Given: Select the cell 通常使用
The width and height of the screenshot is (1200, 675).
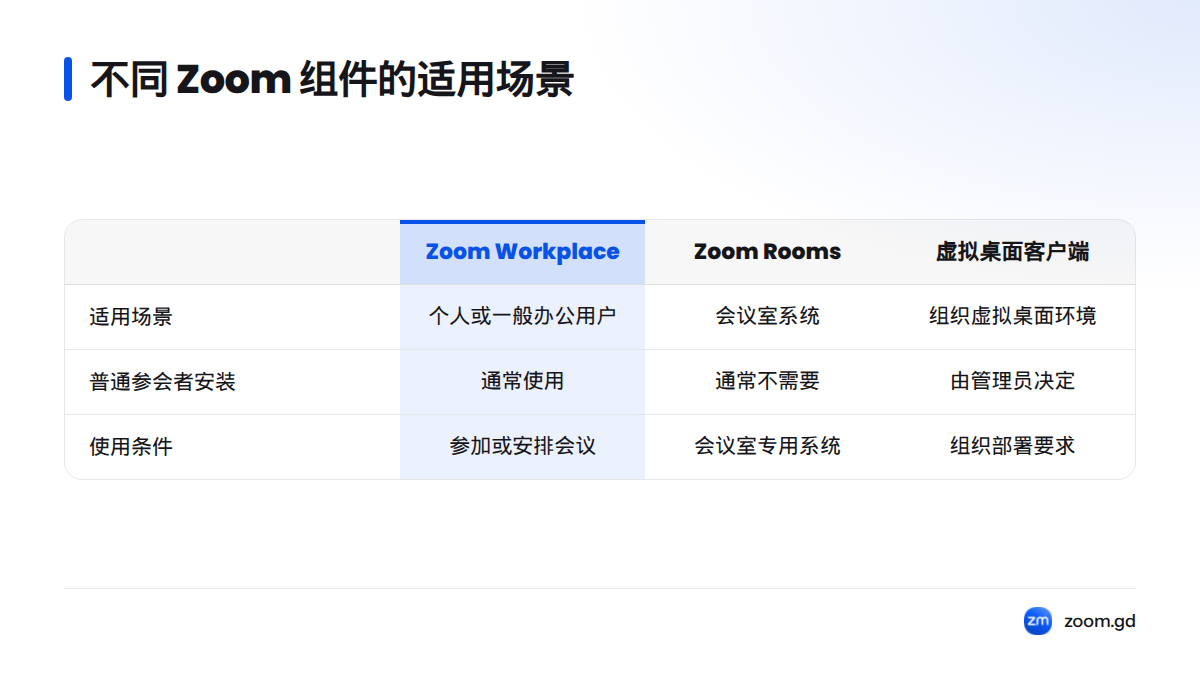Looking at the screenshot, I should [523, 382].
